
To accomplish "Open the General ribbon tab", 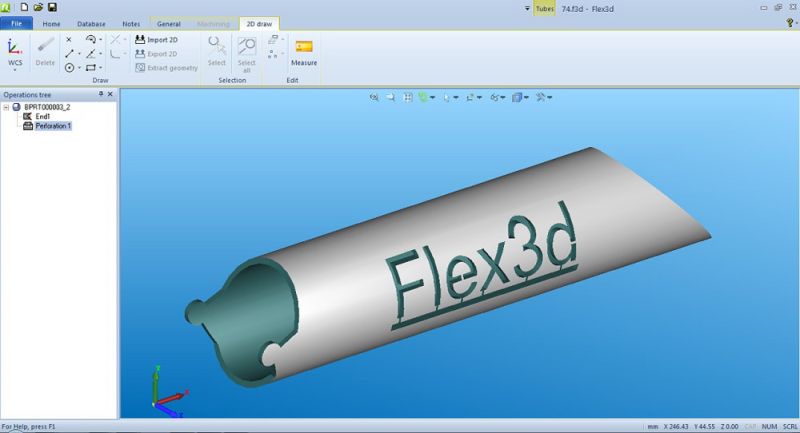I will (x=168, y=23).
